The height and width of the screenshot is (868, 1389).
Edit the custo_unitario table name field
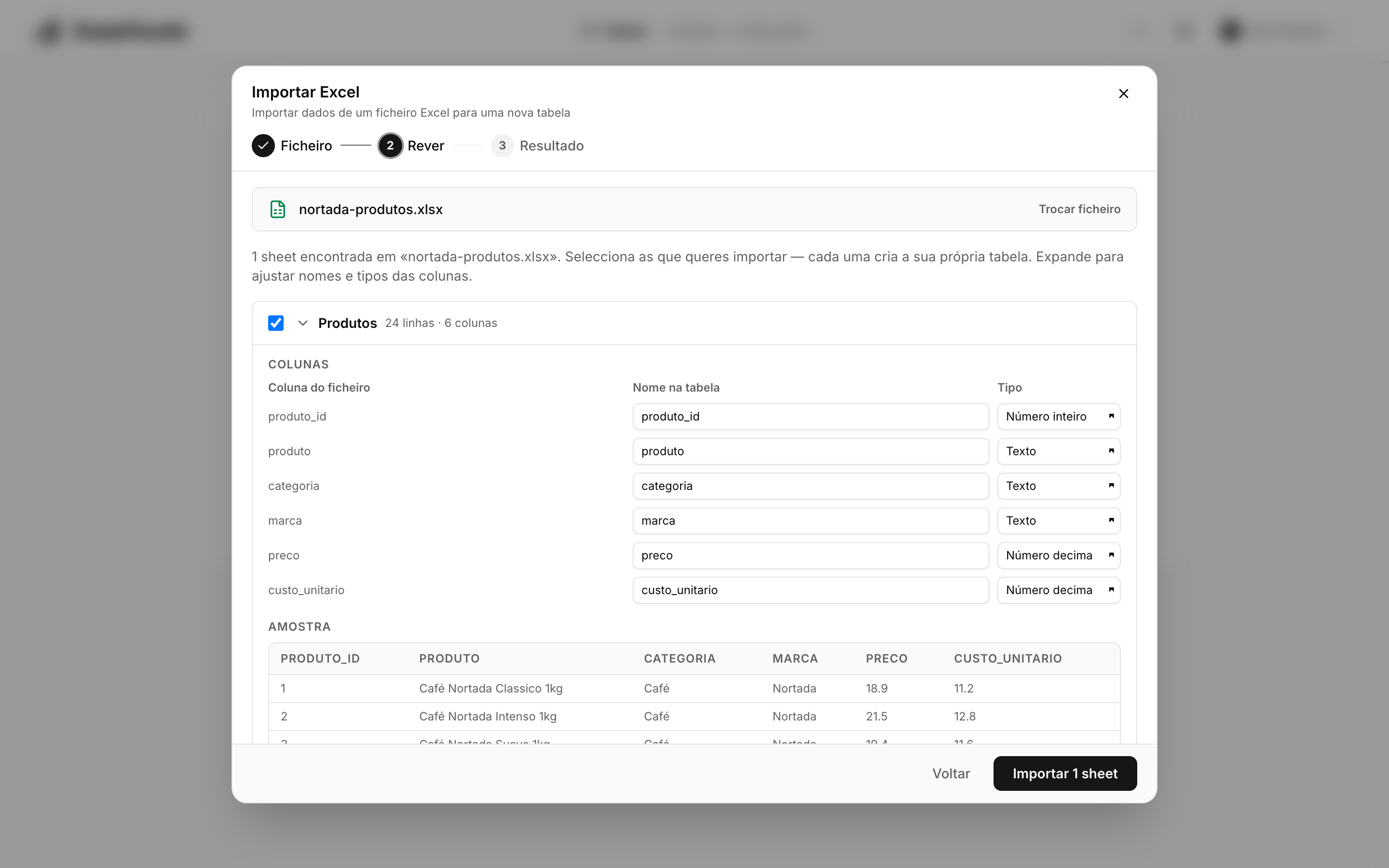click(x=810, y=590)
